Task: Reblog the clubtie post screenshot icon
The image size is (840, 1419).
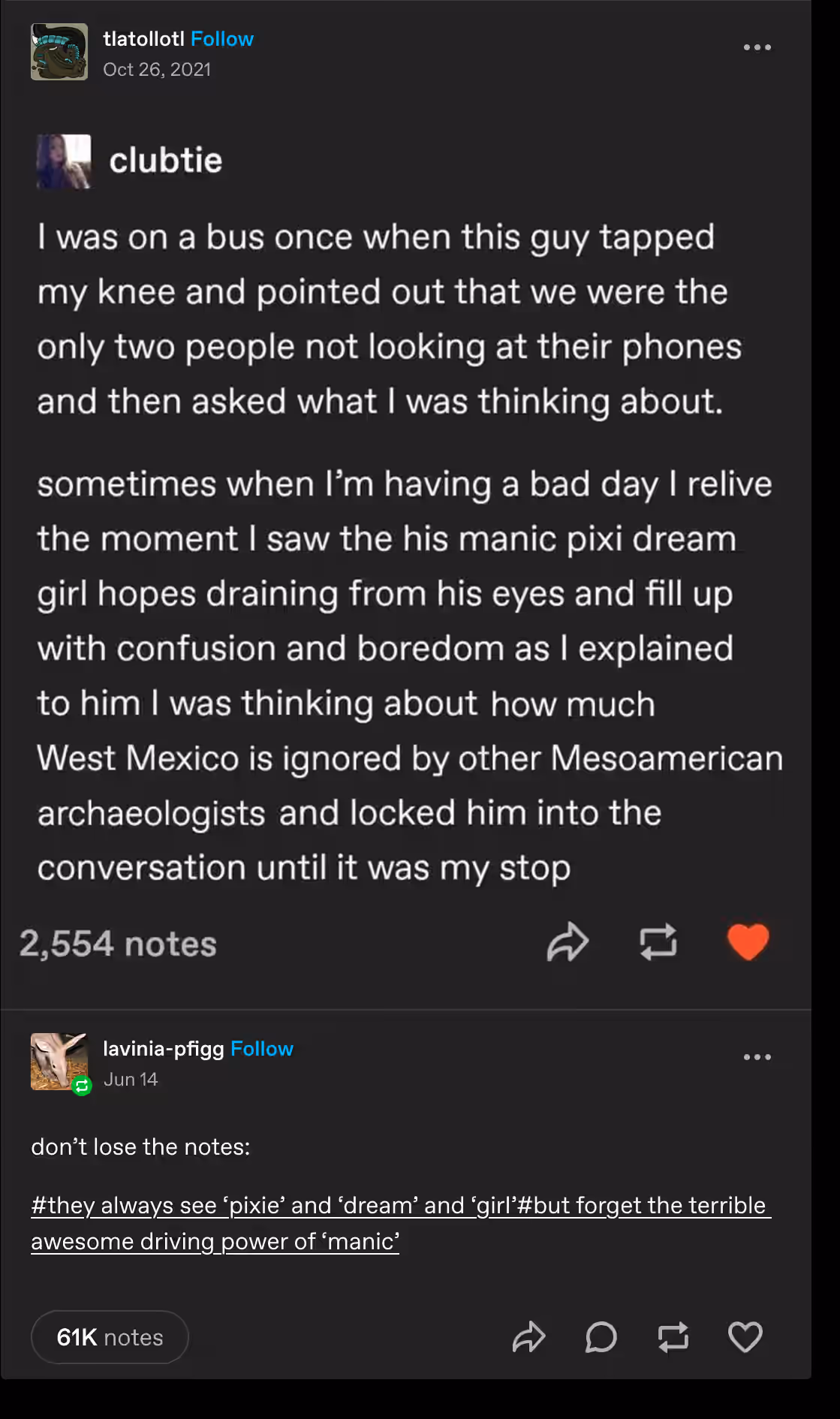Action: (658, 942)
